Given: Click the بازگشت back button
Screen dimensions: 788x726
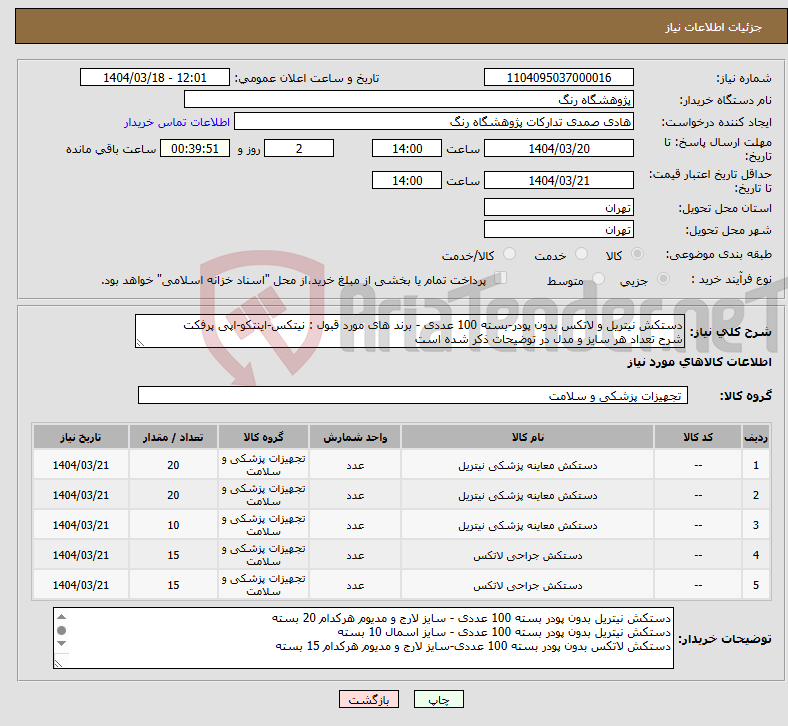Looking at the screenshot, I should coord(369,699).
